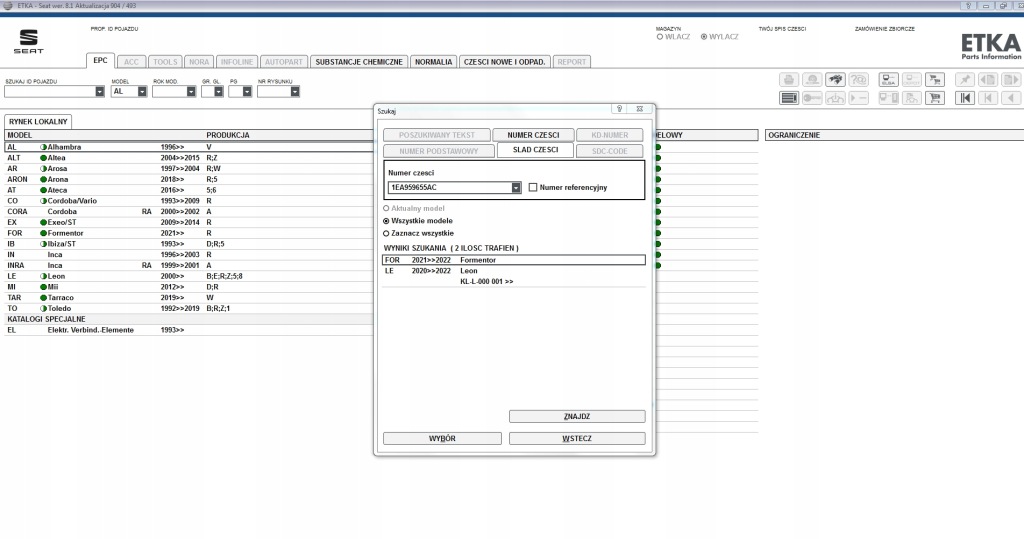1024x539 pixels.
Task: Open the parts list view icon
Action: (788, 98)
